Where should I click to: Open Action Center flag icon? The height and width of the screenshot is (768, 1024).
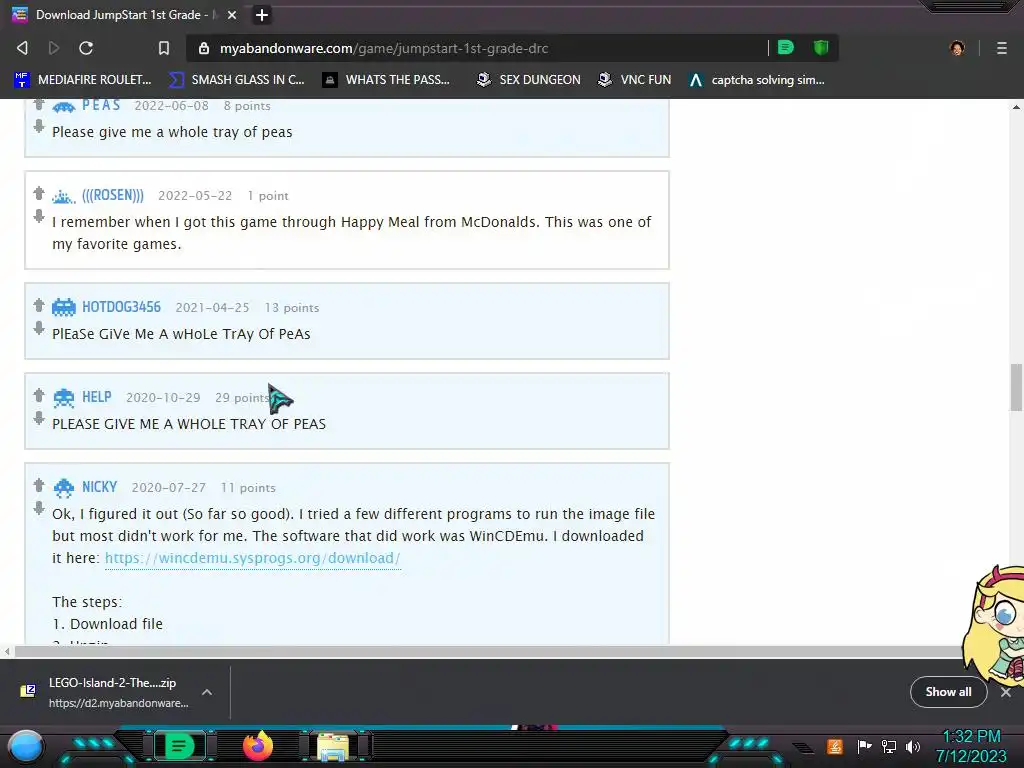pyautogui.click(x=865, y=746)
